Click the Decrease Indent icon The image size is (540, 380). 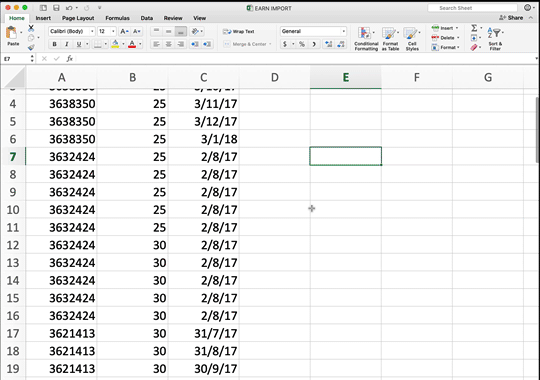click(x=195, y=44)
